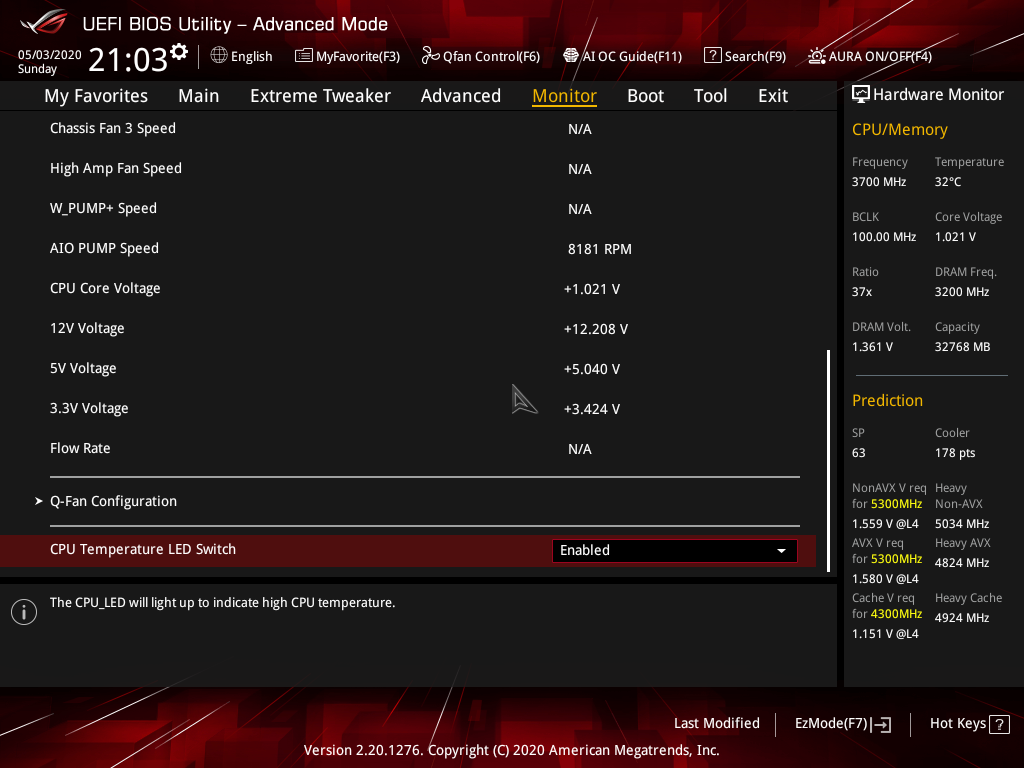1024x768 pixels.
Task: Click the +12.208 V value
Action: (x=596, y=329)
